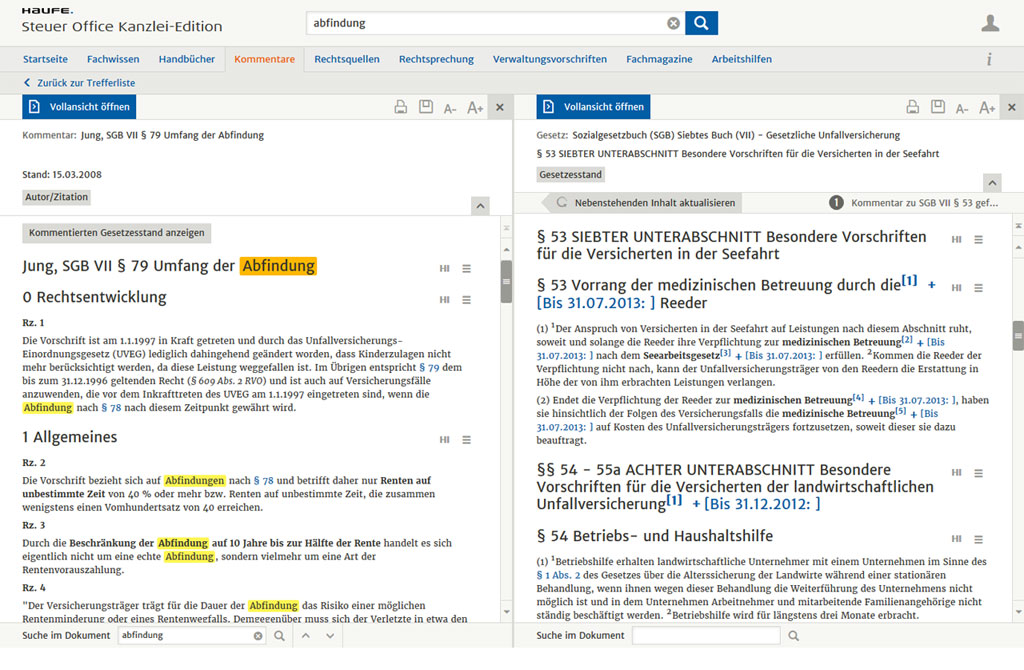
Task: Click right pane scroll down arrow
Action: pyautogui.click(x=1018, y=612)
